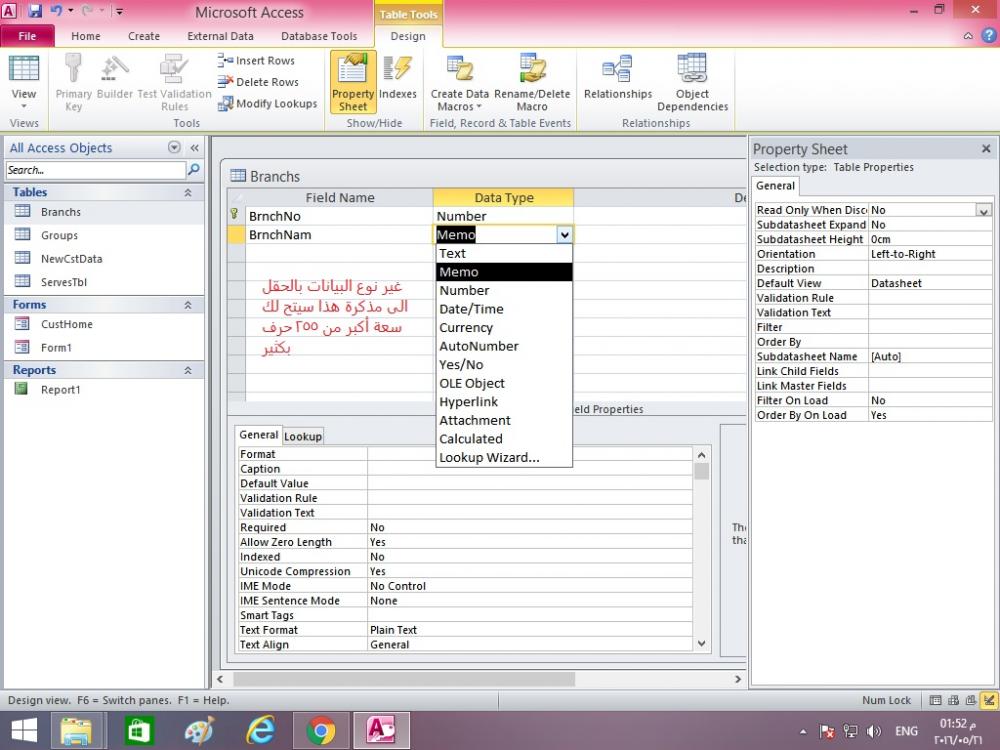Viewport: 1000px width, 750px height.
Task: Open the View button in Views group
Action: (x=24, y=83)
